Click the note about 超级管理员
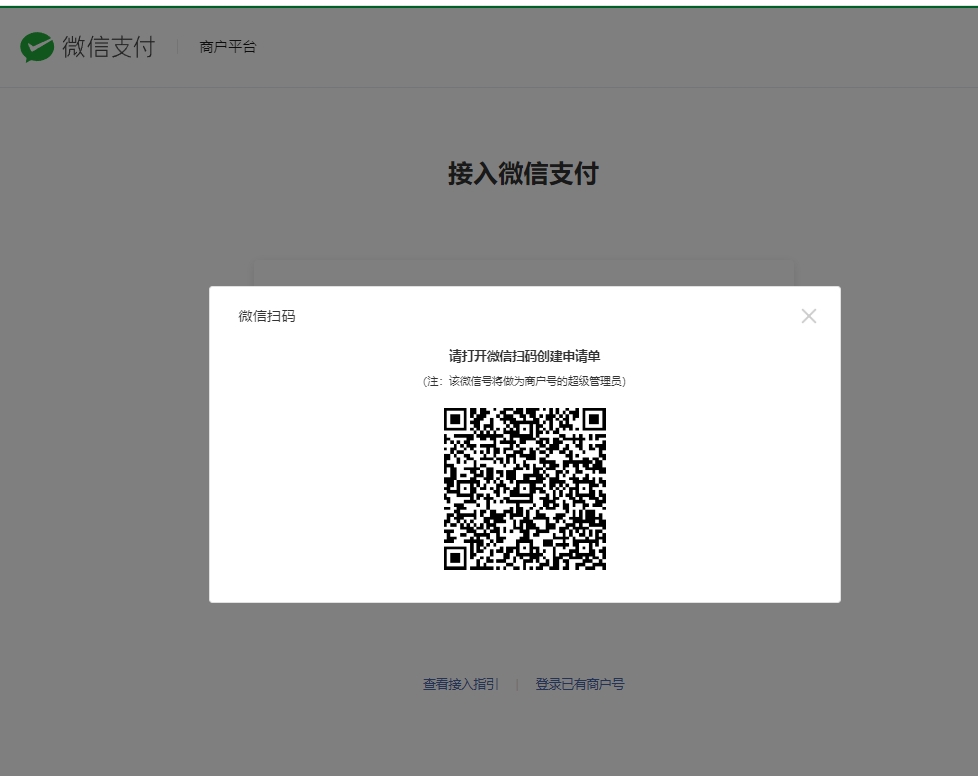This screenshot has width=978, height=776. click(524, 381)
